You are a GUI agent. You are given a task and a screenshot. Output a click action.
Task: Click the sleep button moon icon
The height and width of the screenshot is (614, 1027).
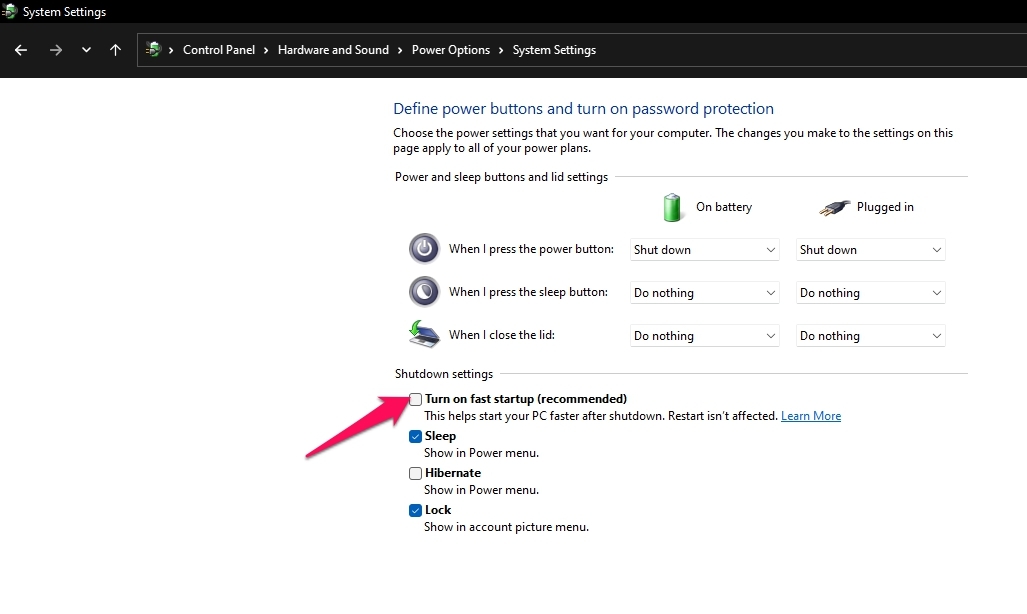point(424,292)
